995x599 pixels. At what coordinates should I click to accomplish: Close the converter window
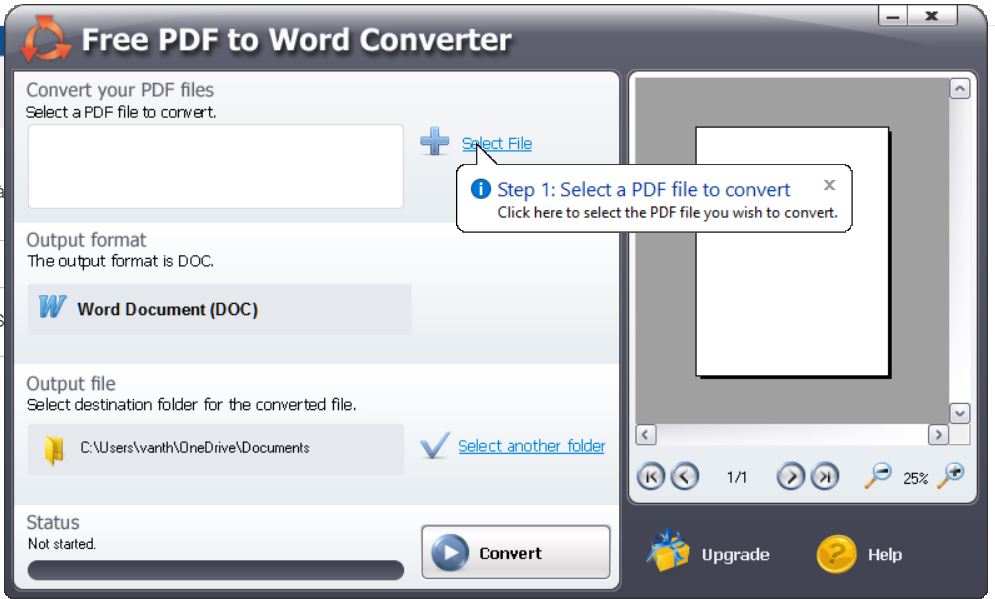(932, 16)
